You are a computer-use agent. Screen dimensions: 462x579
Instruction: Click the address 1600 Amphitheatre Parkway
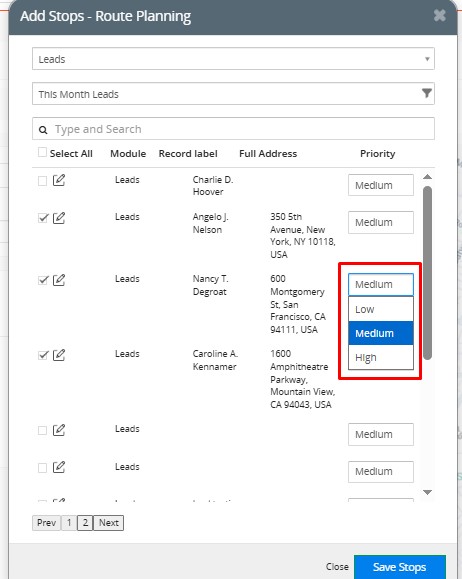[302, 379]
